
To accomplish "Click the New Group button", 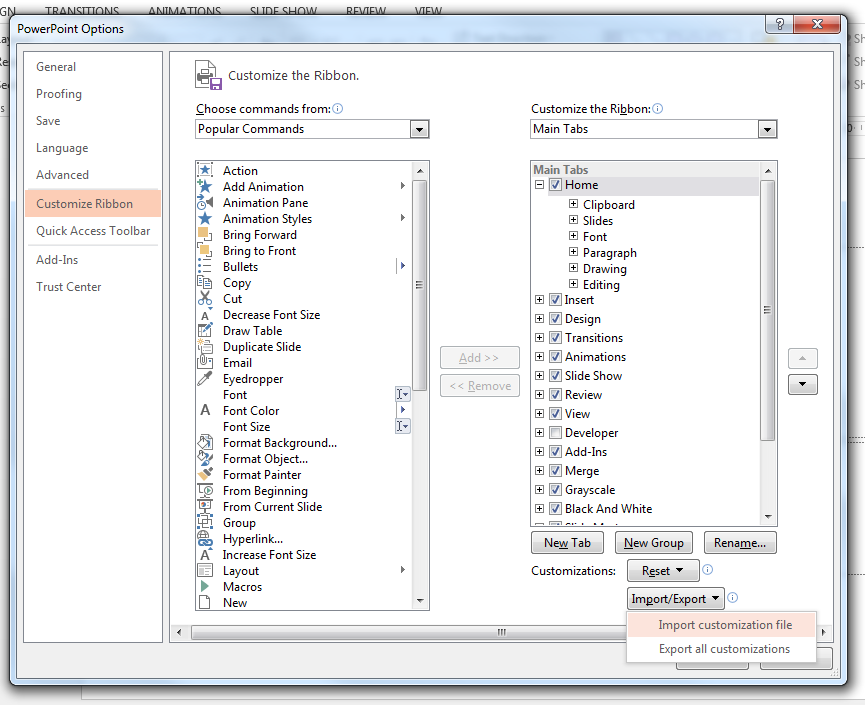I will tap(654, 543).
